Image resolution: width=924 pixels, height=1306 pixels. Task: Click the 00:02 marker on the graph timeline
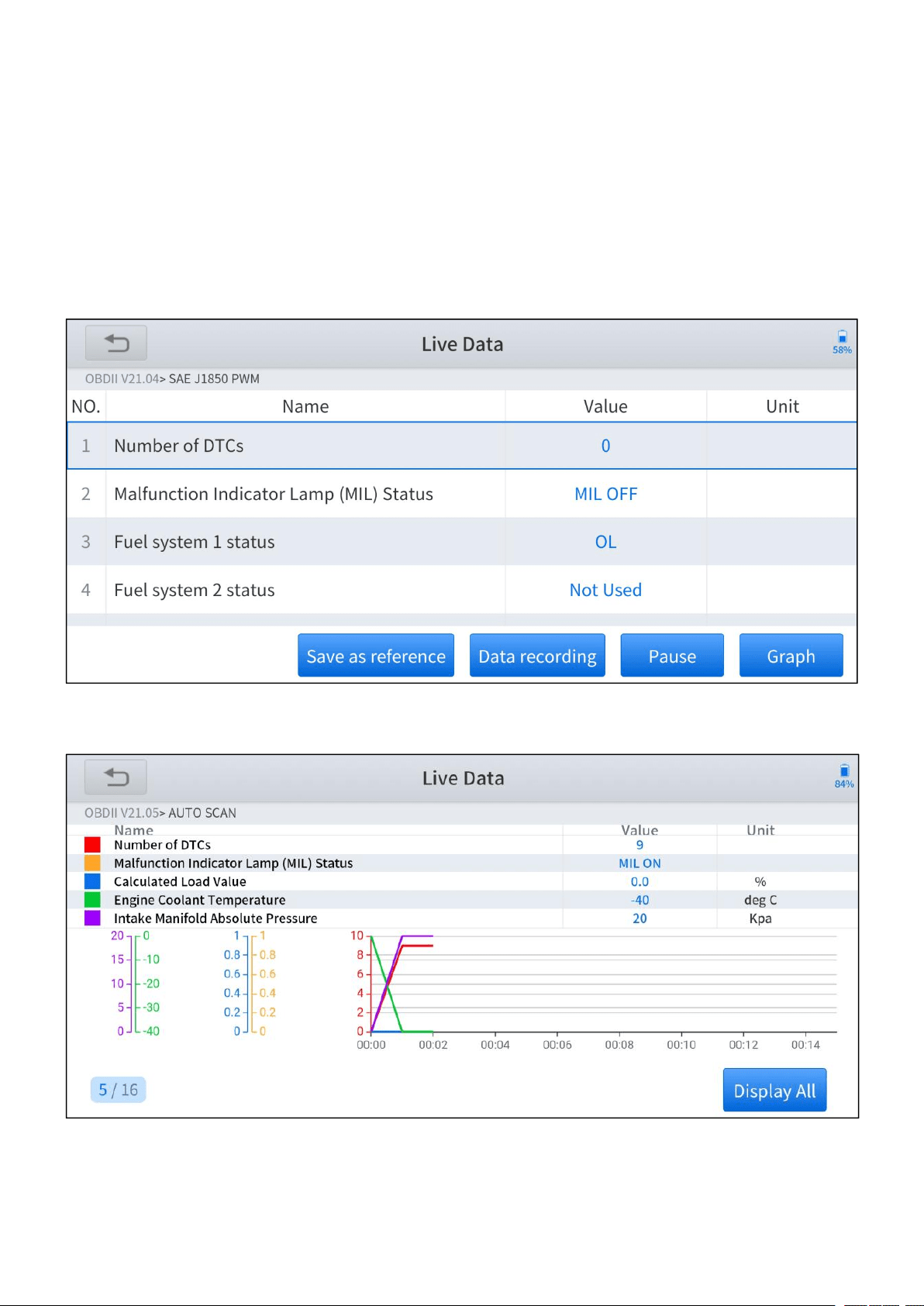433,1045
